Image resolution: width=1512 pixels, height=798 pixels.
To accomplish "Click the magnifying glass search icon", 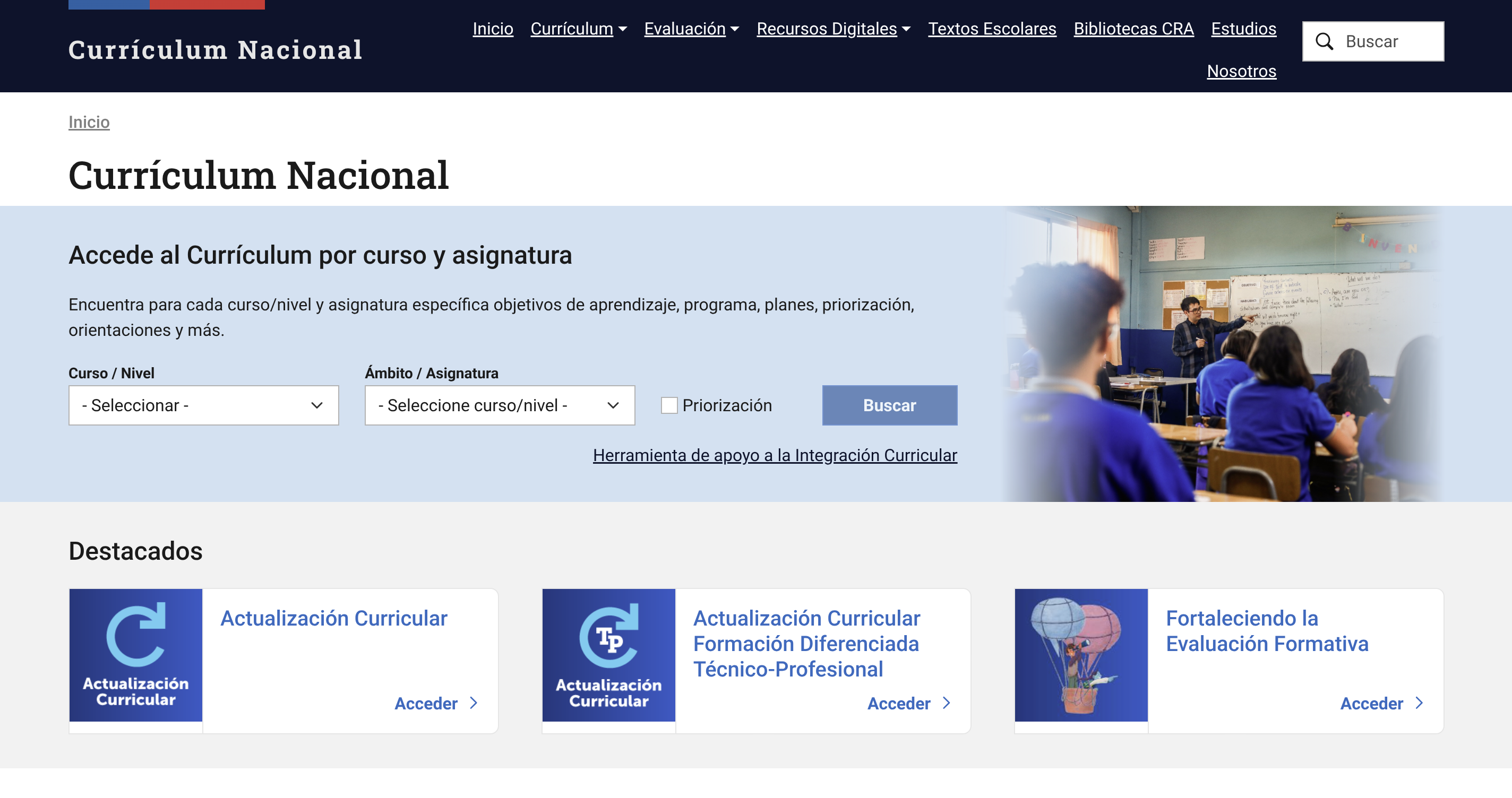I will [x=1324, y=42].
